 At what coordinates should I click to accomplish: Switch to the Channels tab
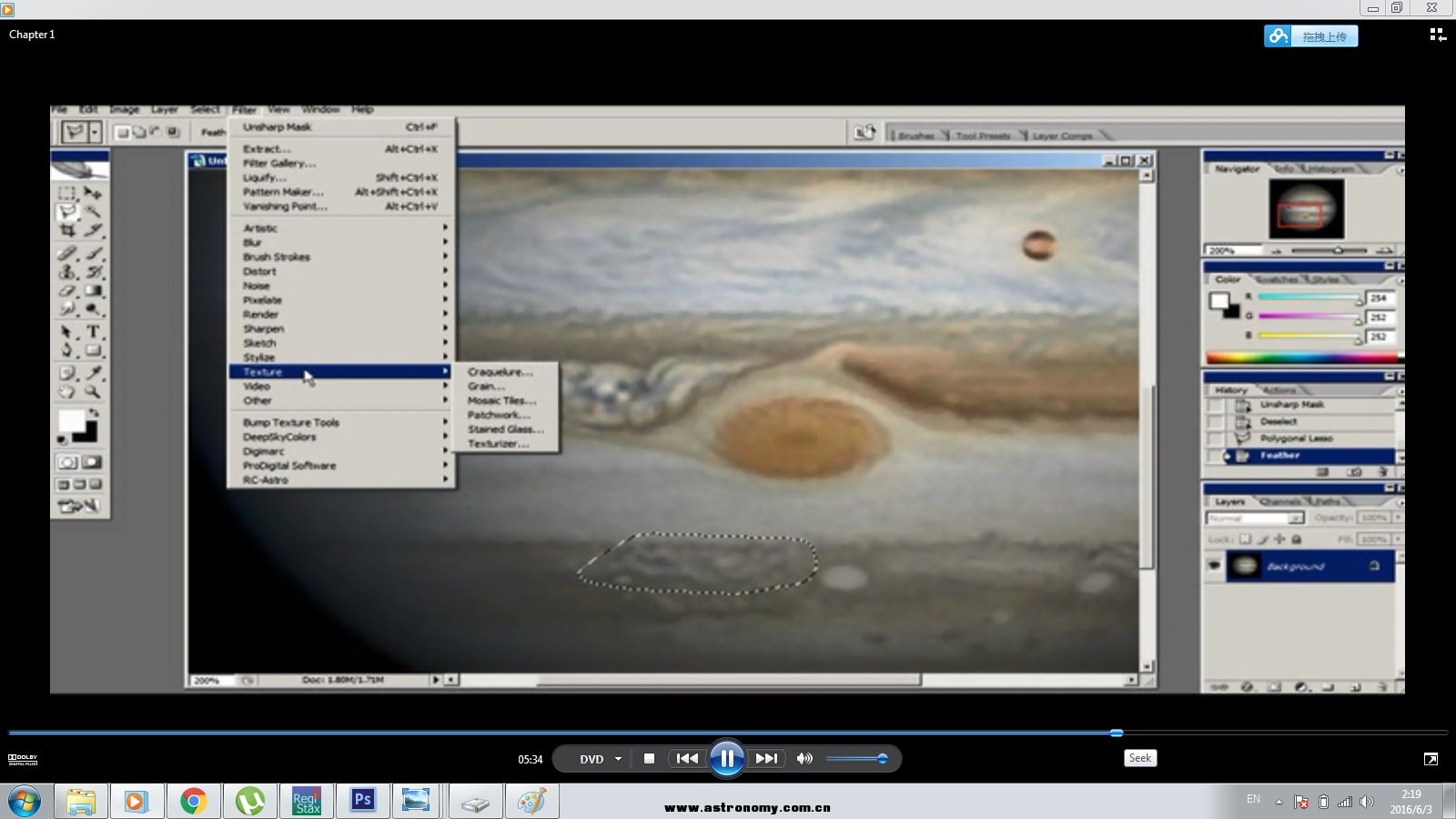pos(1280,502)
